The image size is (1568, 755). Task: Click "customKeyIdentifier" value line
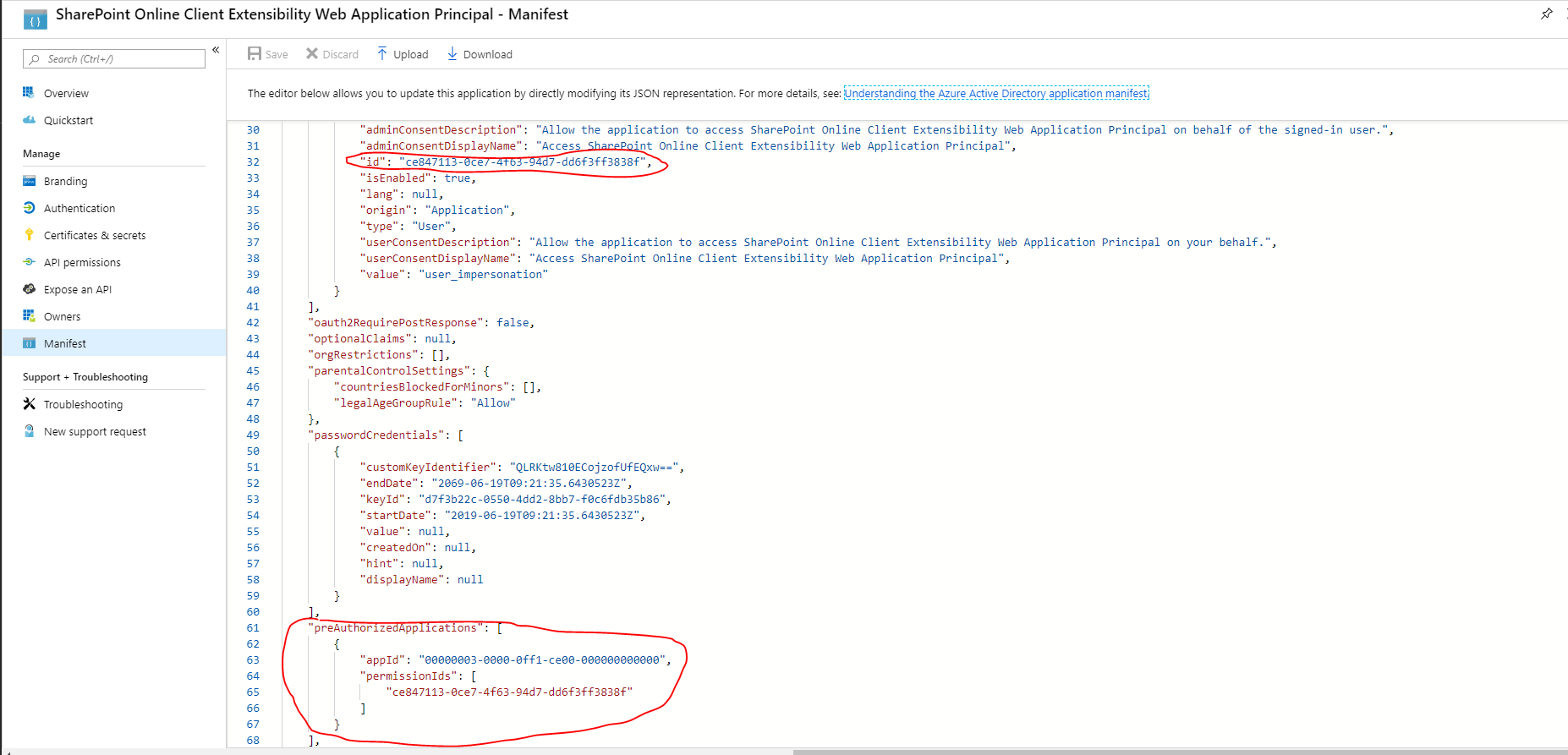[522, 467]
